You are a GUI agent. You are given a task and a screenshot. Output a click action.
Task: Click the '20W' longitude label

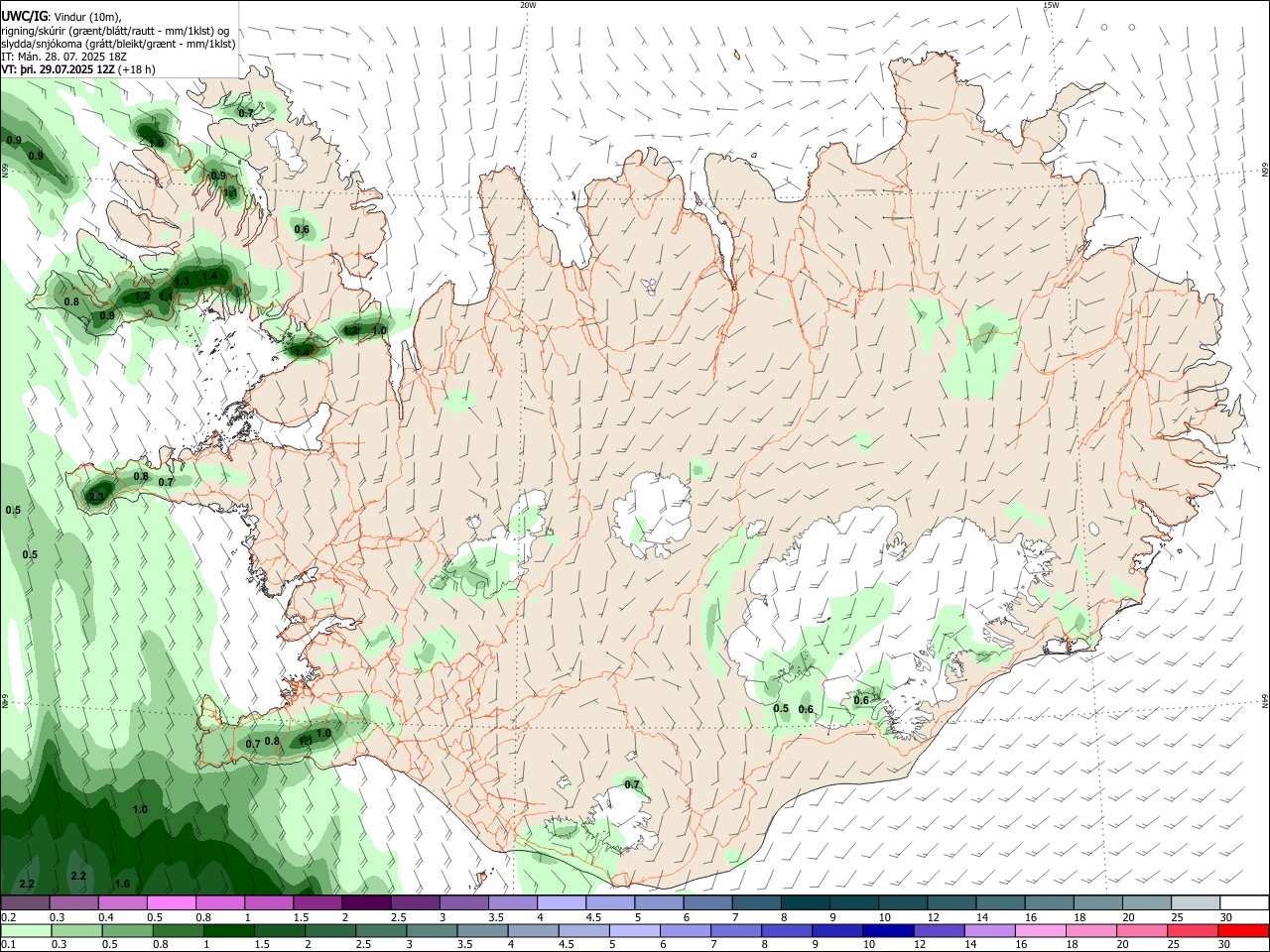click(x=528, y=5)
